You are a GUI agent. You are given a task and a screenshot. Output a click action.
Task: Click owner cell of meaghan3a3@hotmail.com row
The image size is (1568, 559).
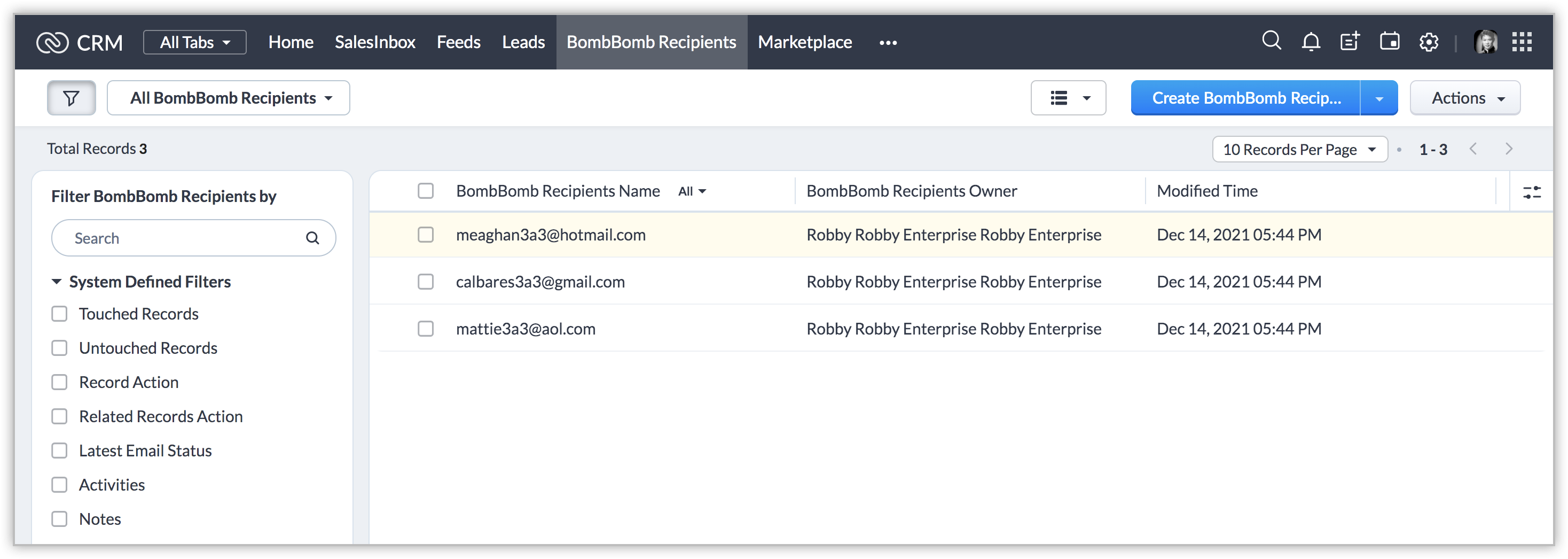954,235
